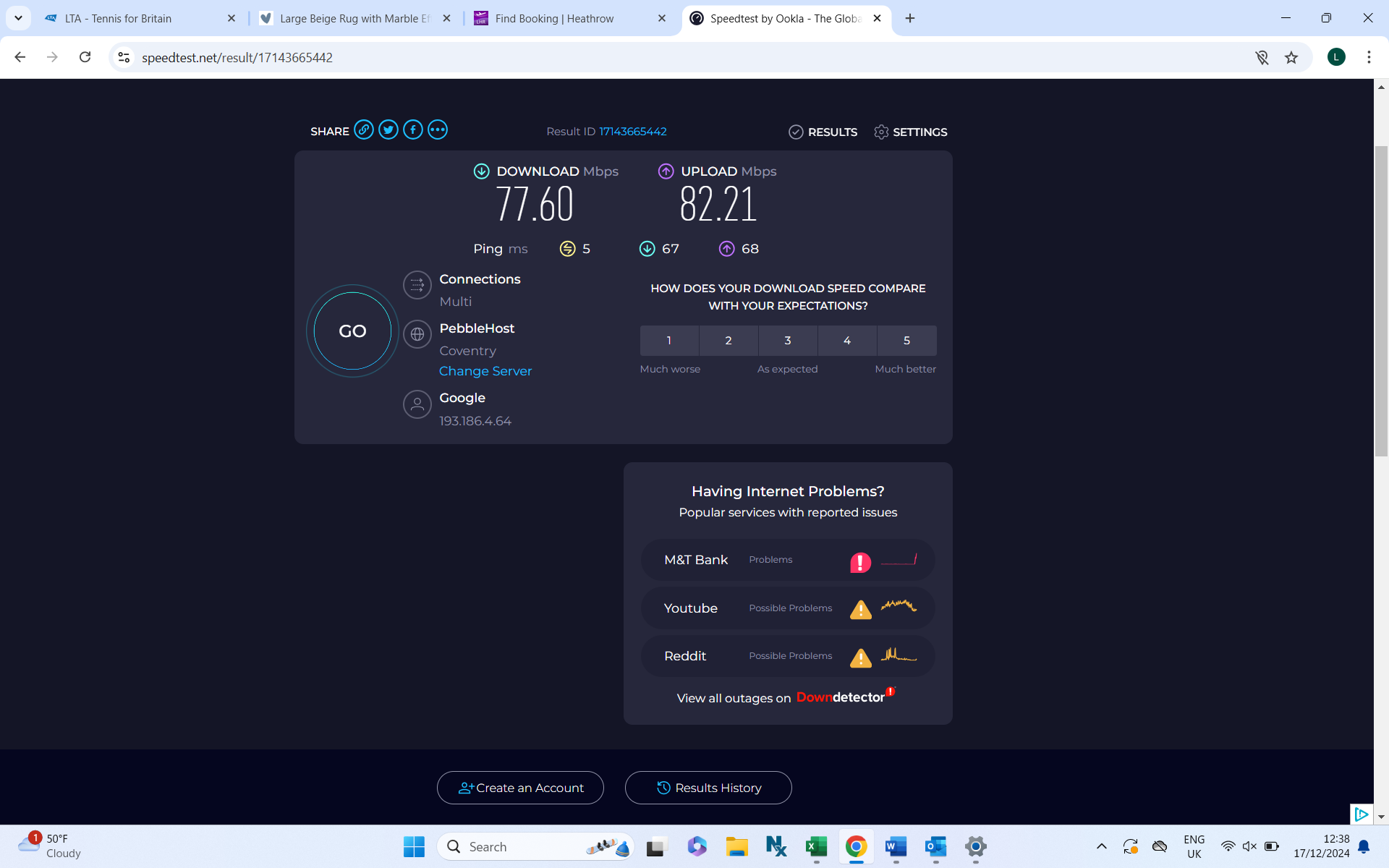Click the copy link share icon

364,130
